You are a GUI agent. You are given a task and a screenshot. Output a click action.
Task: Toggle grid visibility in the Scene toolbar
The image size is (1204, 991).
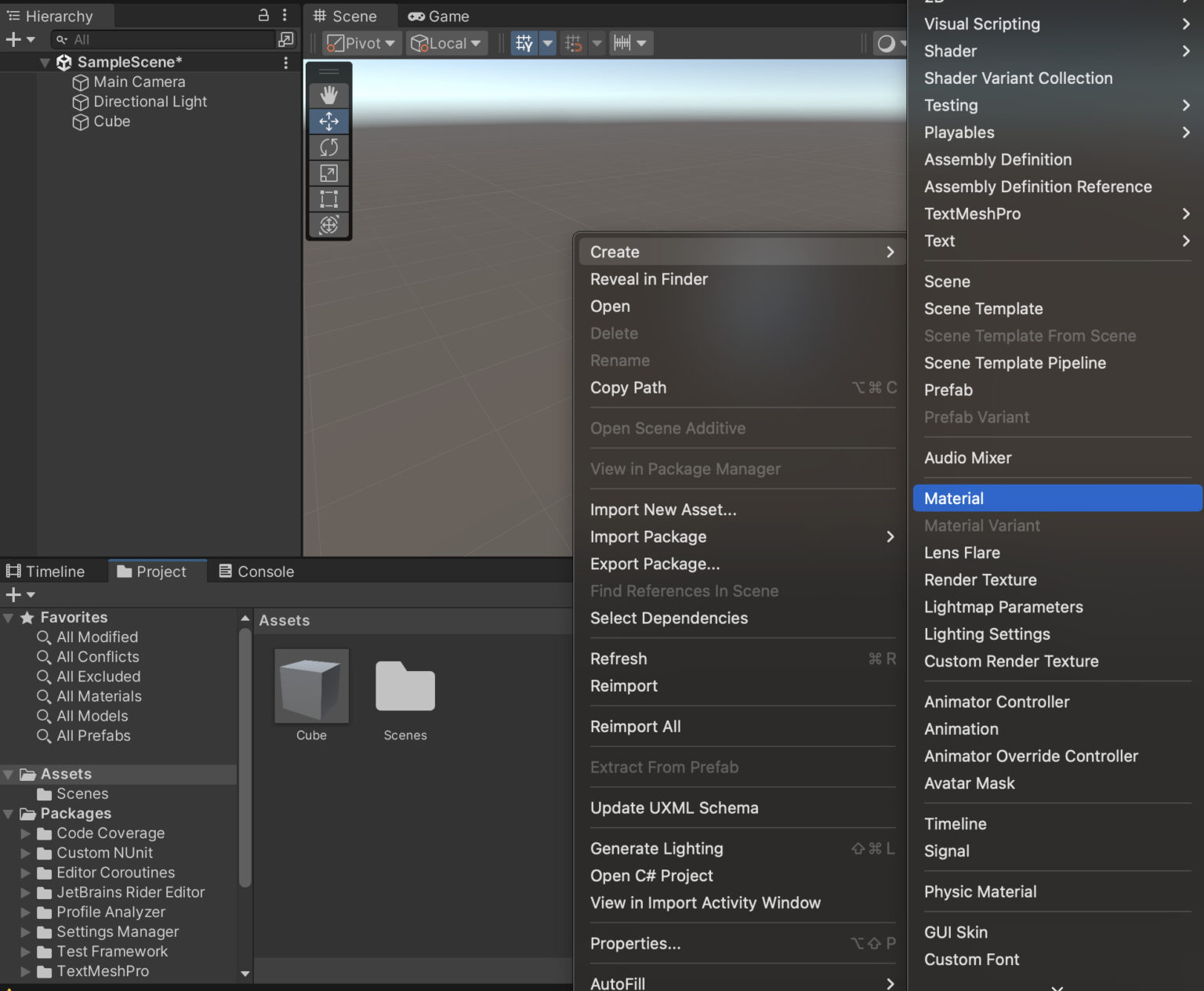[524, 43]
